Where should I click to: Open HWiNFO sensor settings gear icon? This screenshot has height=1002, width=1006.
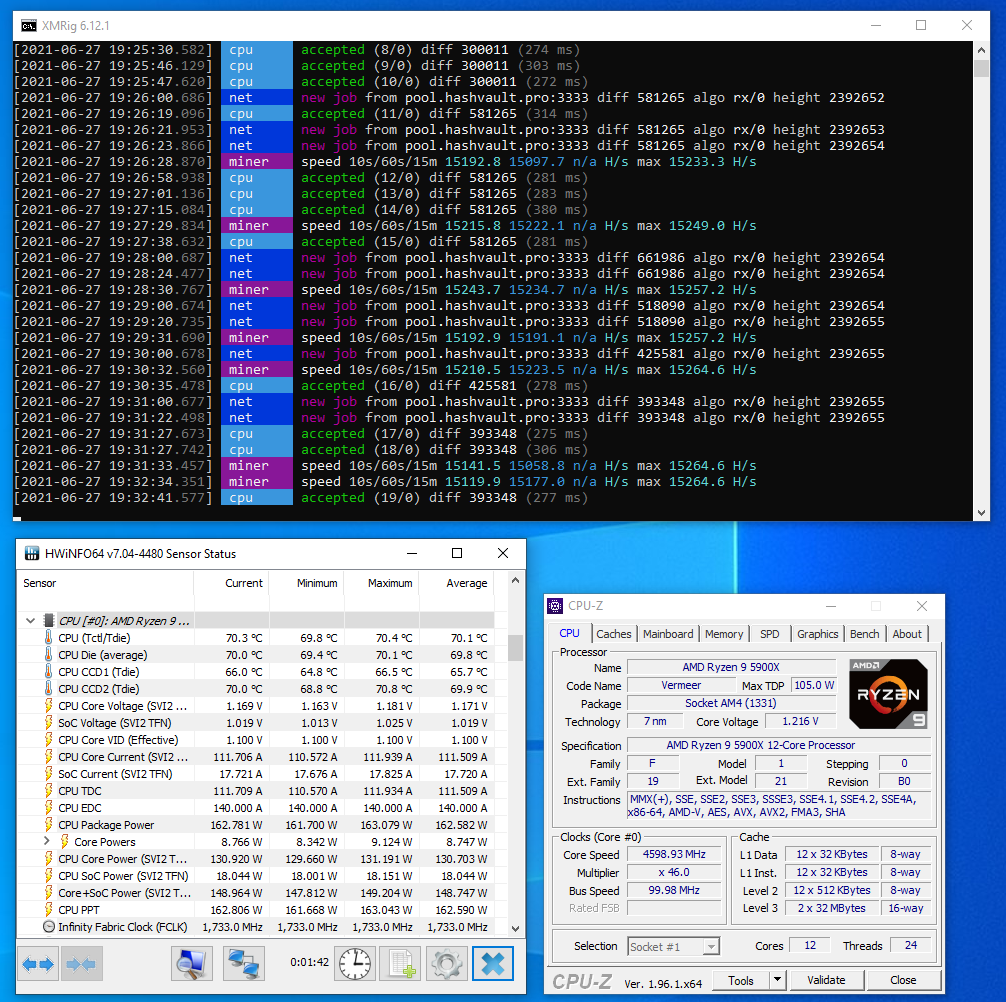point(447,964)
